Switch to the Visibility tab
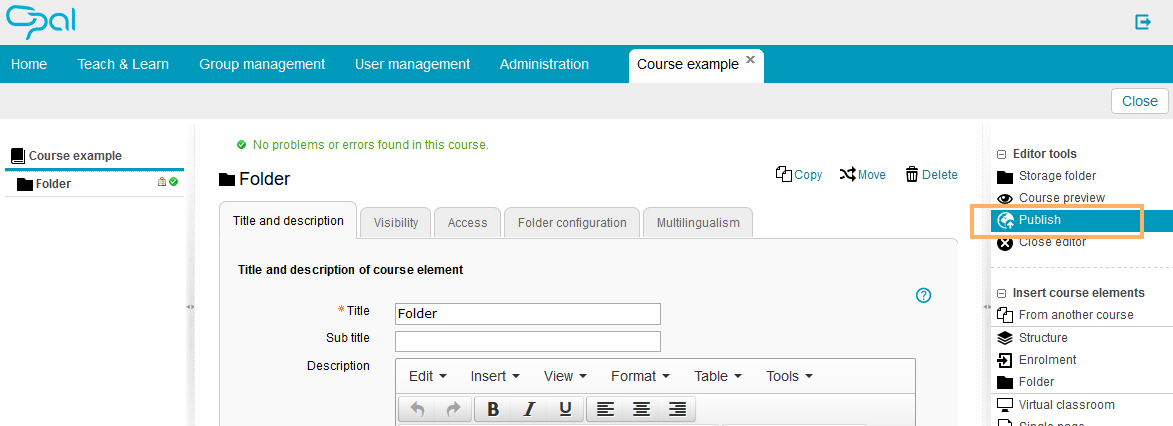Image resolution: width=1173 pixels, height=426 pixels. 396,223
